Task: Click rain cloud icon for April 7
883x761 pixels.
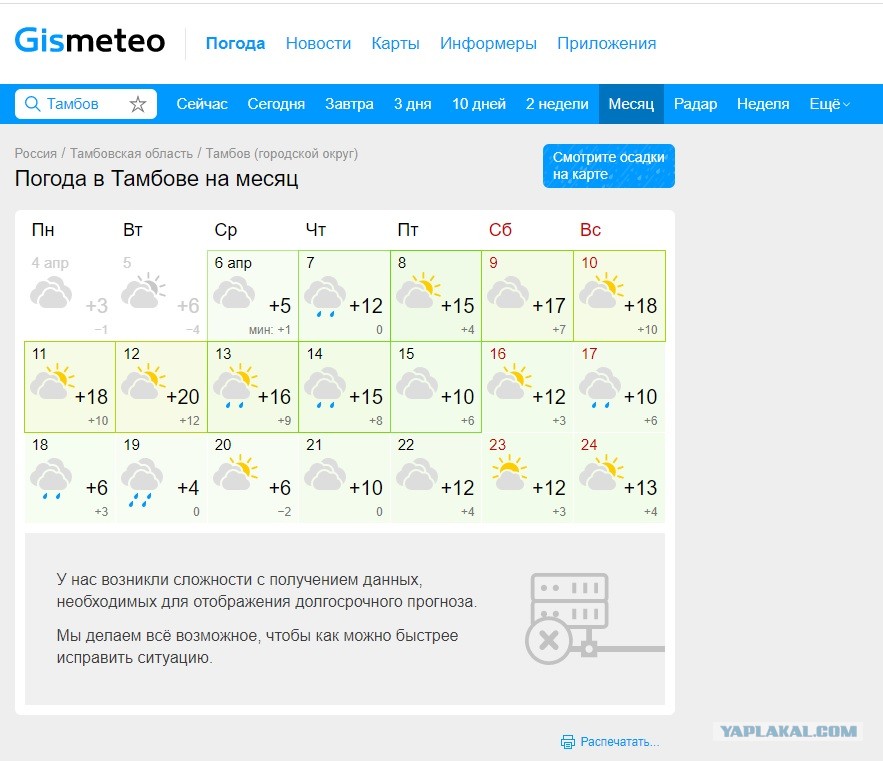Action: click(325, 296)
